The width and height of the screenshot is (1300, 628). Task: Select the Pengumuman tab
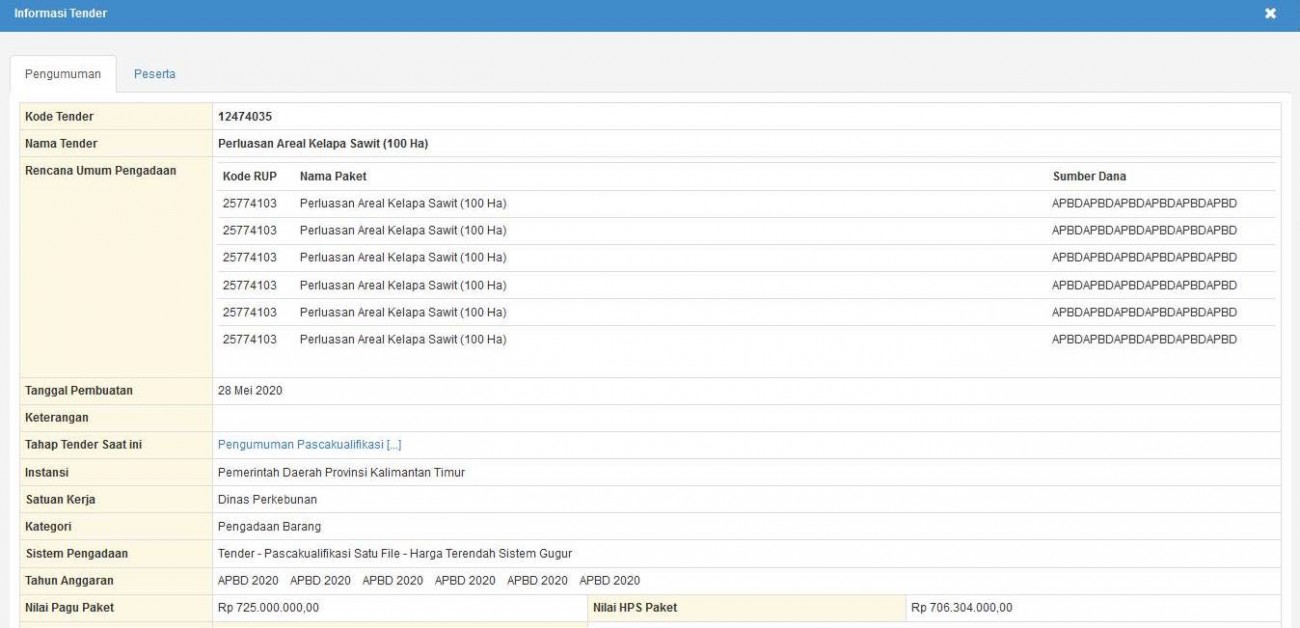(63, 74)
